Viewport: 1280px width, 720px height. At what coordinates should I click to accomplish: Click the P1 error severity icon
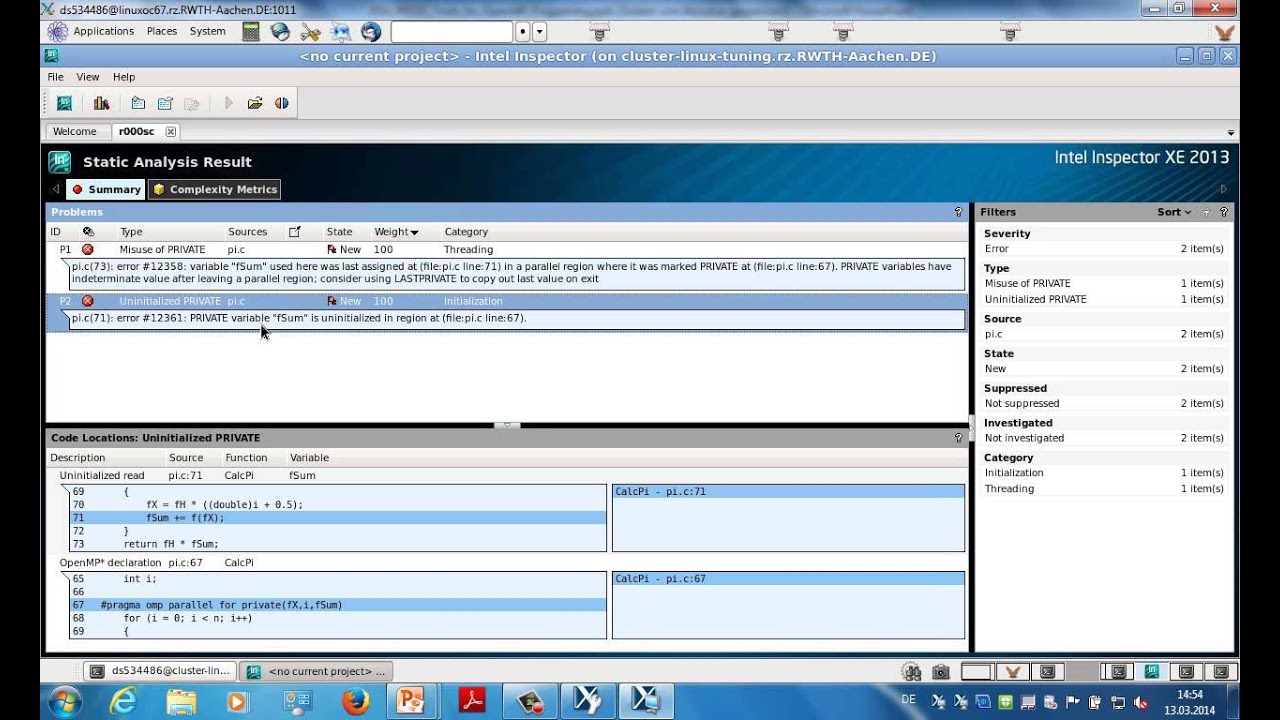click(87, 249)
